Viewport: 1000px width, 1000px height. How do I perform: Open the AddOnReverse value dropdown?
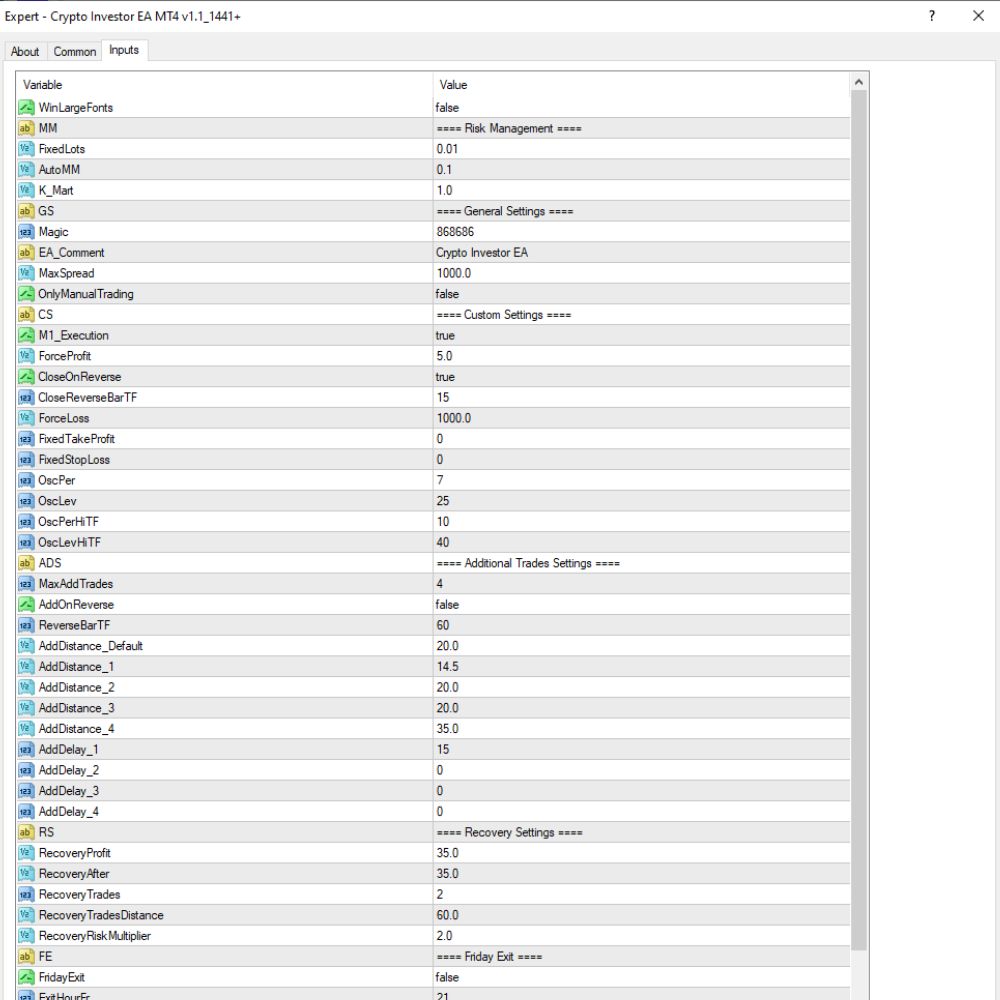click(641, 605)
